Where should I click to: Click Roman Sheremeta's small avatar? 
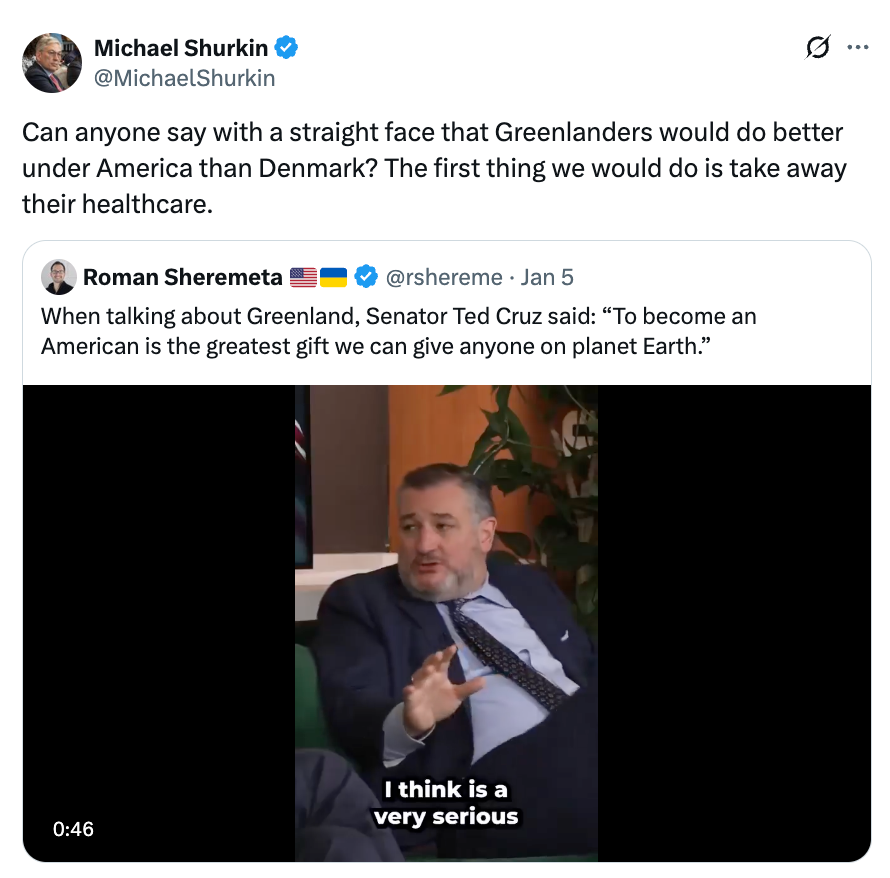[x=58, y=277]
